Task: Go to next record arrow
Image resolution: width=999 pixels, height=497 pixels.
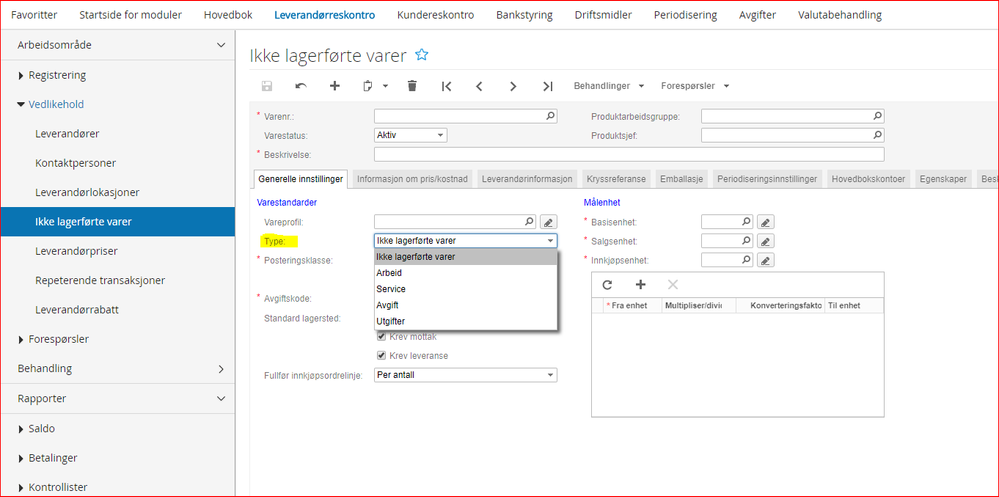Action: [513, 86]
